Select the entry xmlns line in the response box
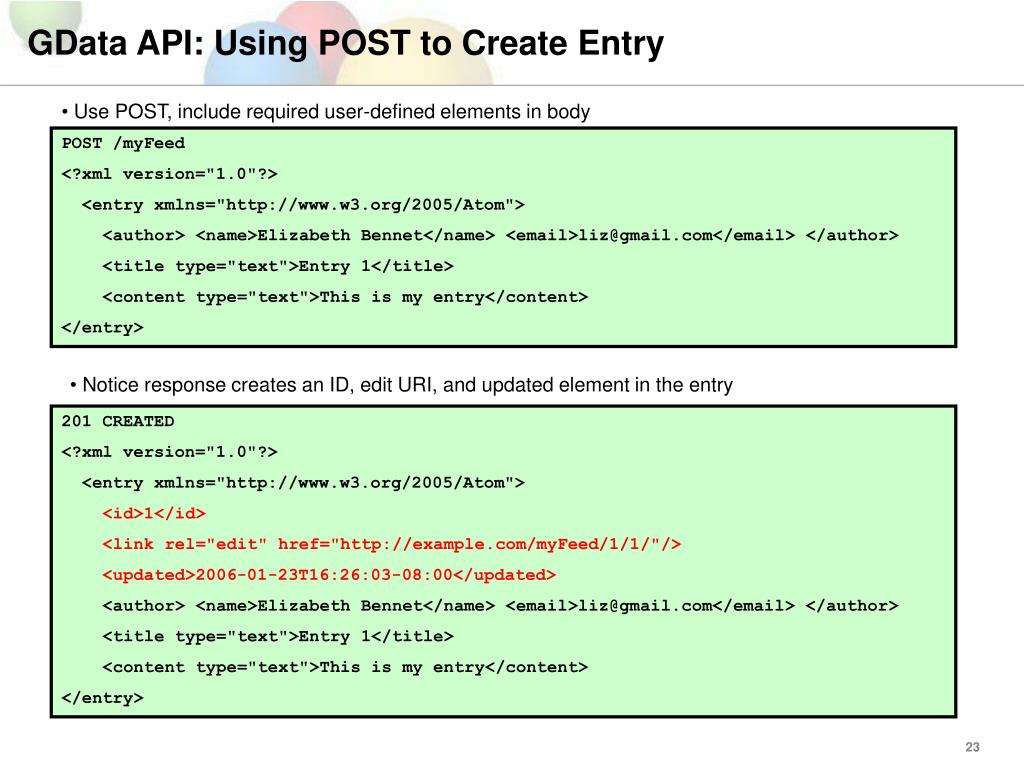Image resolution: width=1024 pixels, height=768 pixels. (x=302, y=483)
